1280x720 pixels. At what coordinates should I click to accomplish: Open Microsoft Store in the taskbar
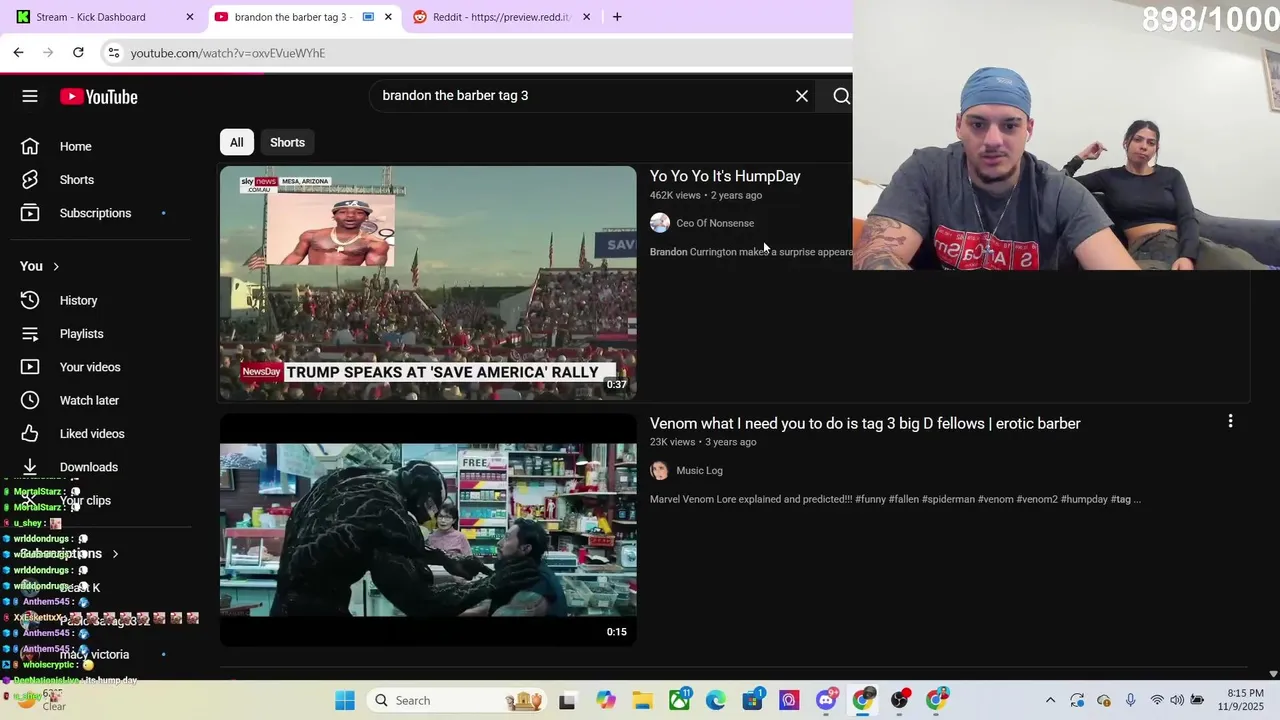(x=753, y=699)
